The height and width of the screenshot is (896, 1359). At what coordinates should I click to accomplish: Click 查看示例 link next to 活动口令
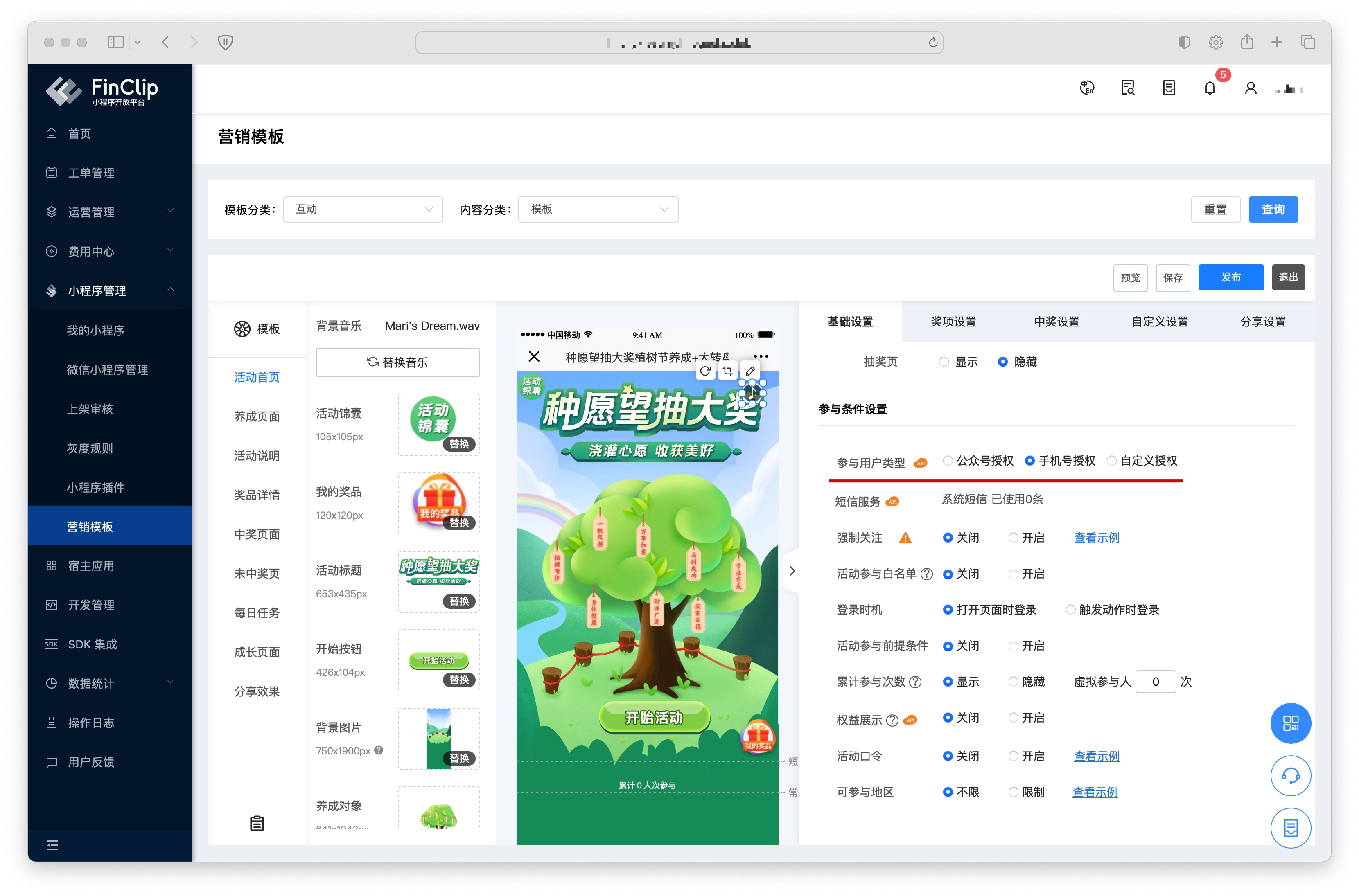tap(1096, 755)
